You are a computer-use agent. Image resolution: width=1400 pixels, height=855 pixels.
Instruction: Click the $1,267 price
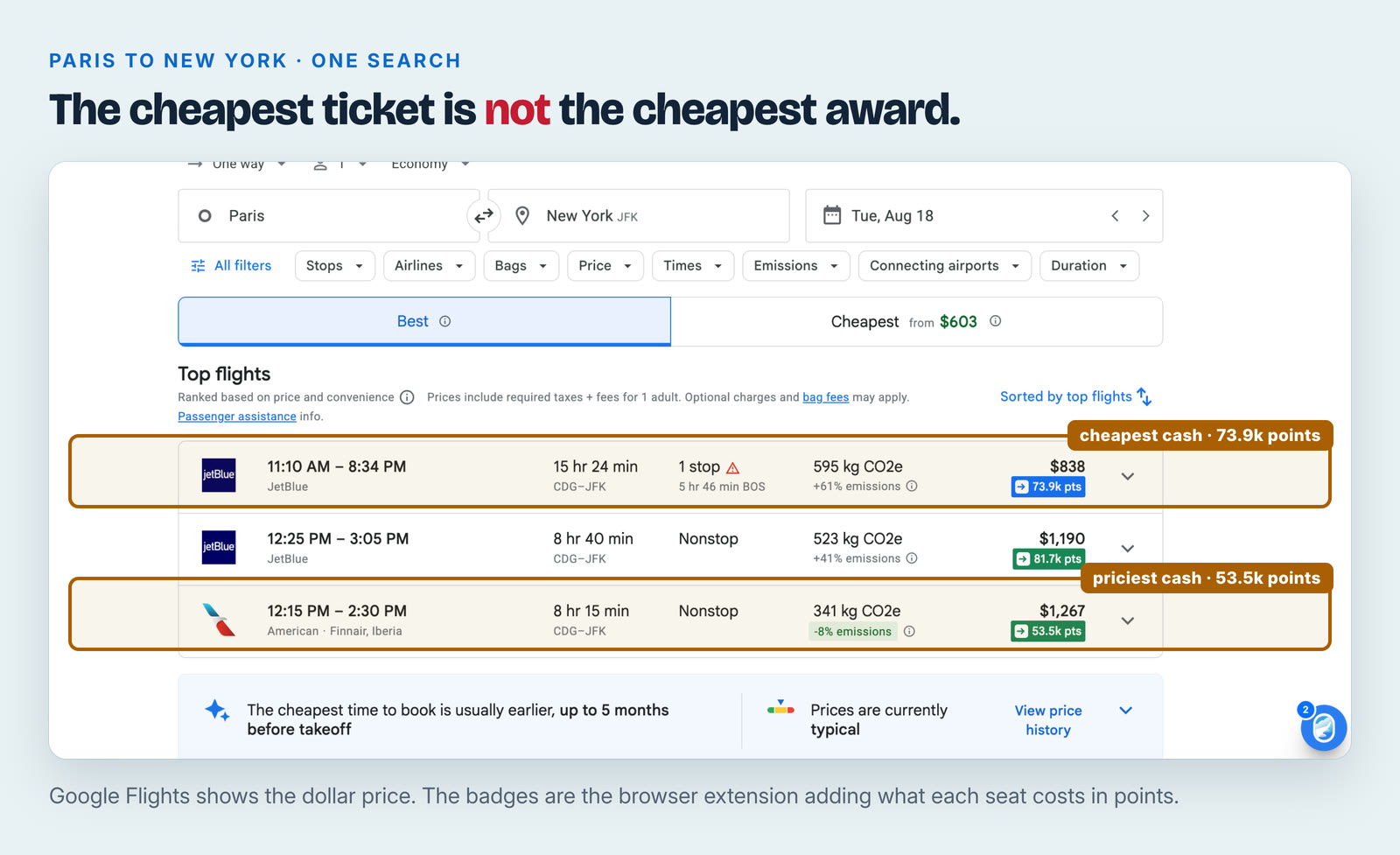[x=1062, y=611]
